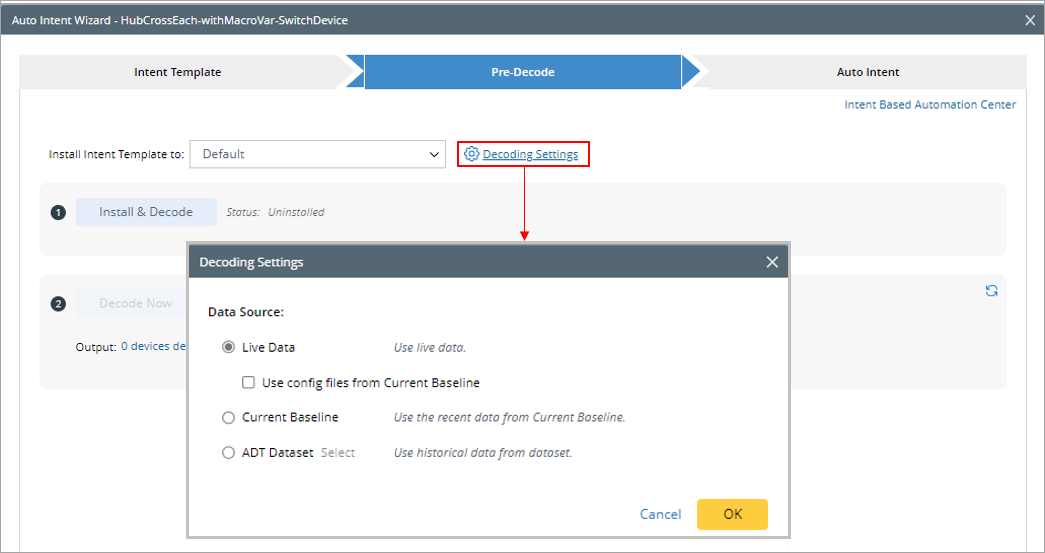Click the Pre-Decode step tab
The height and width of the screenshot is (553, 1045).
(x=522, y=72)
